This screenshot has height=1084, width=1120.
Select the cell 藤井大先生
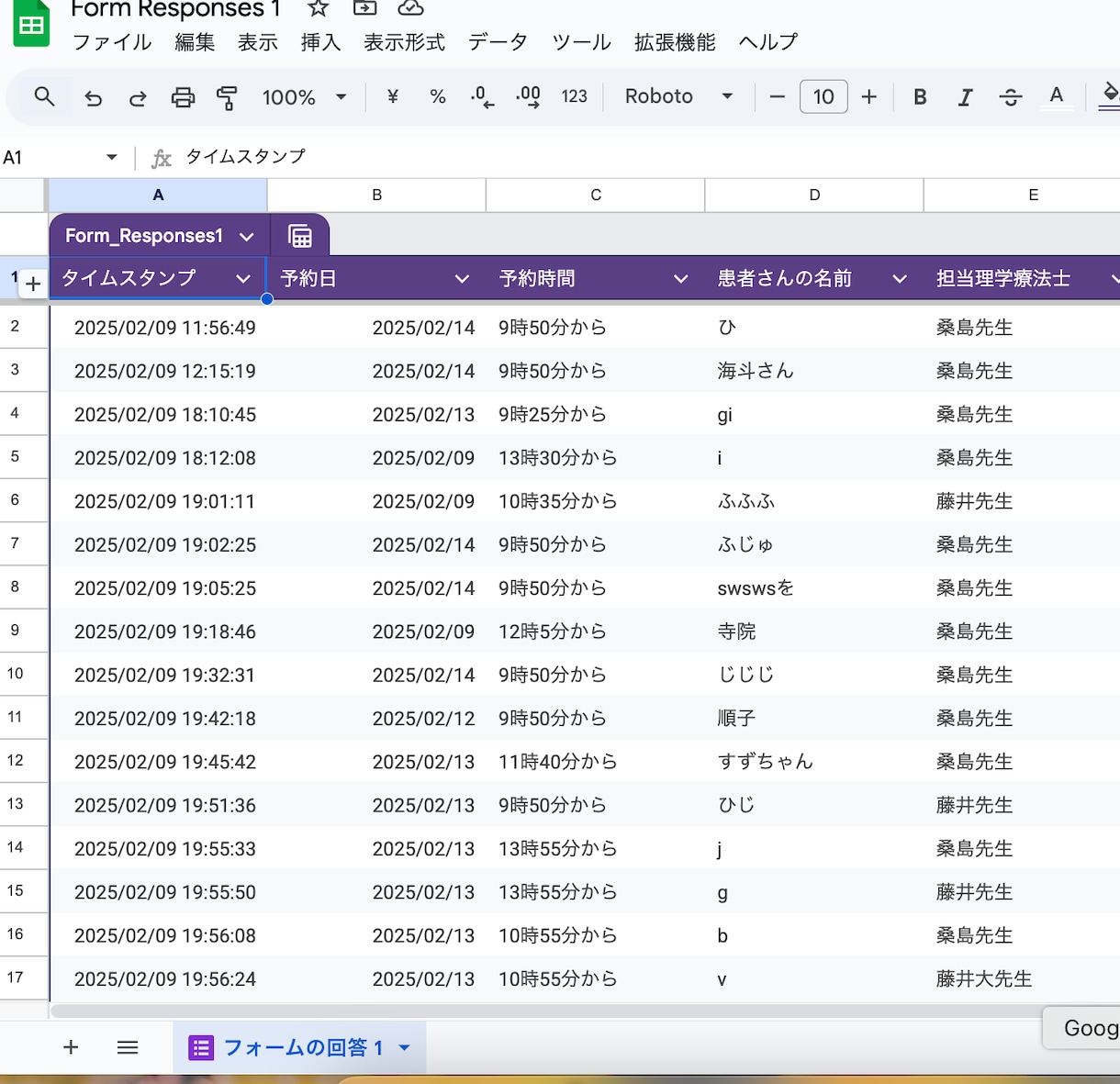pos(1022,979)
